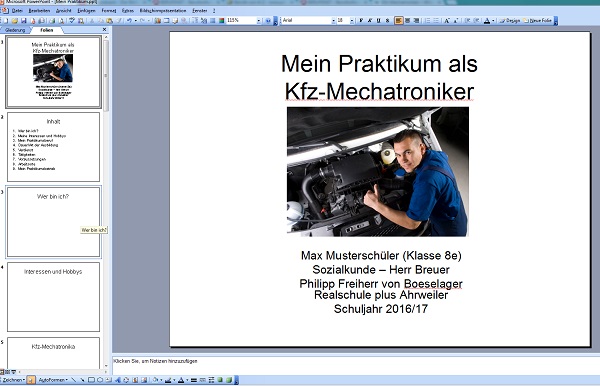Click the Neue Folie button
Screen dimensions: 600x386
click(538, 21)
